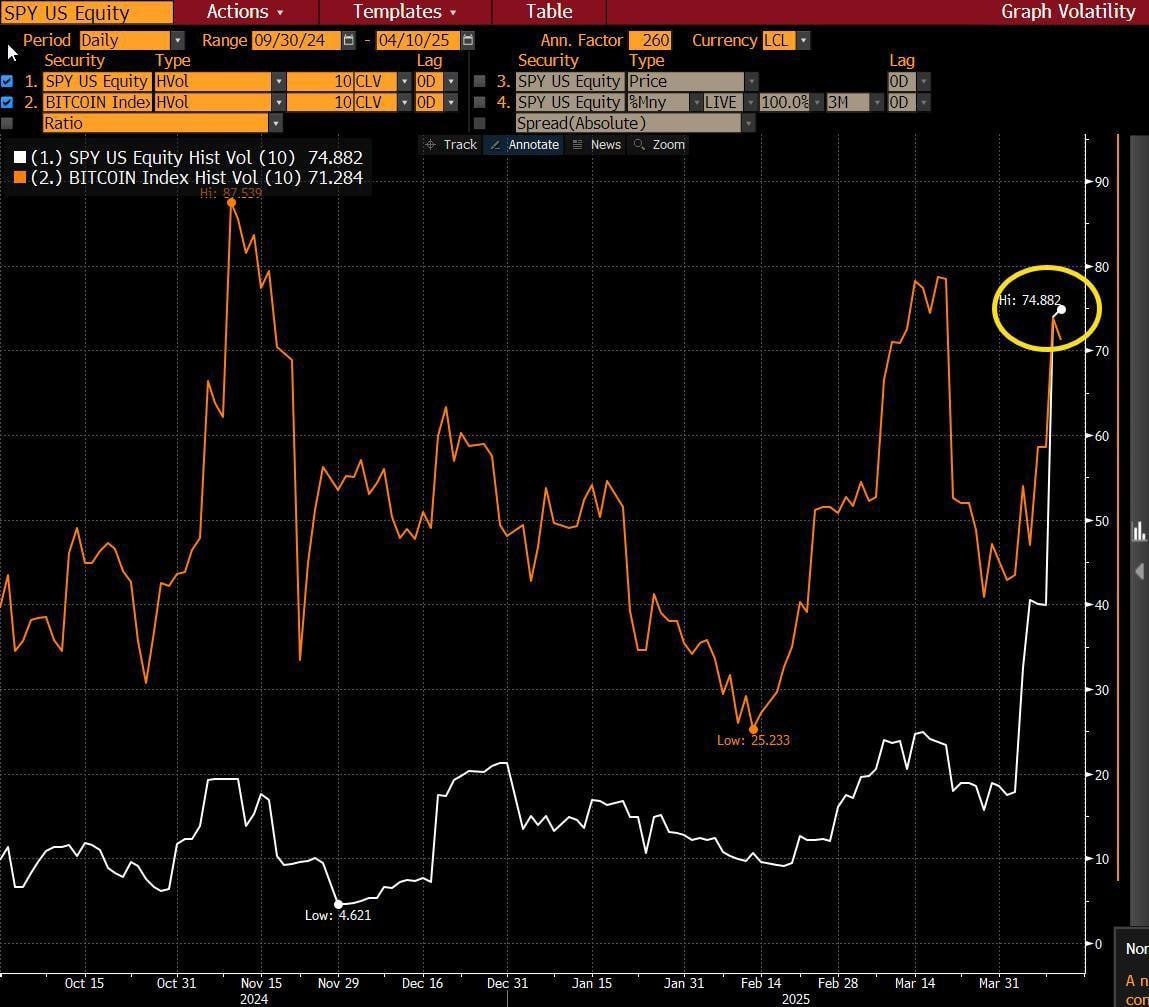Open the Actions menu
The image size is (1149, 1007).
[245, 12]
